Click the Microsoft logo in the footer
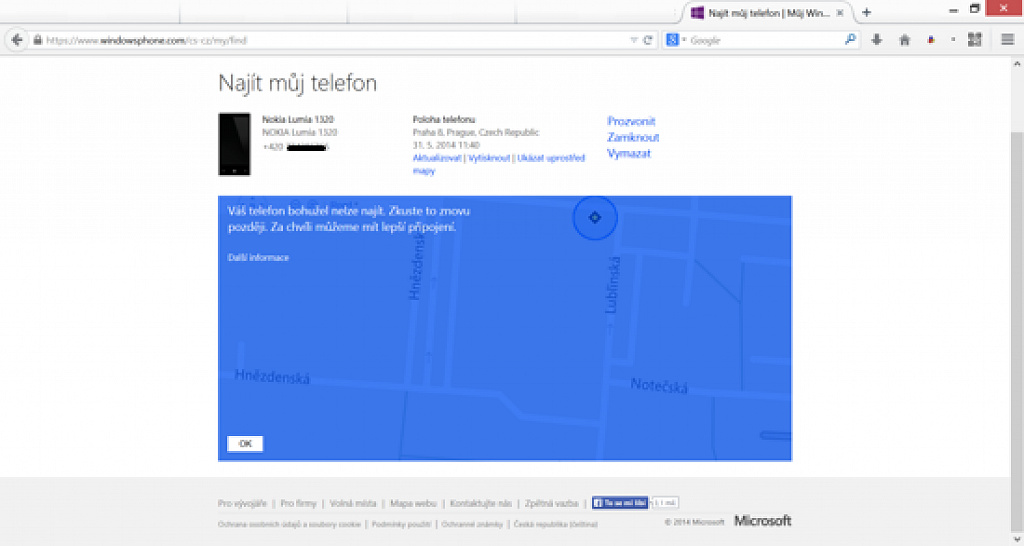This screenshot has width=1024, height=546. click(763, 521)
